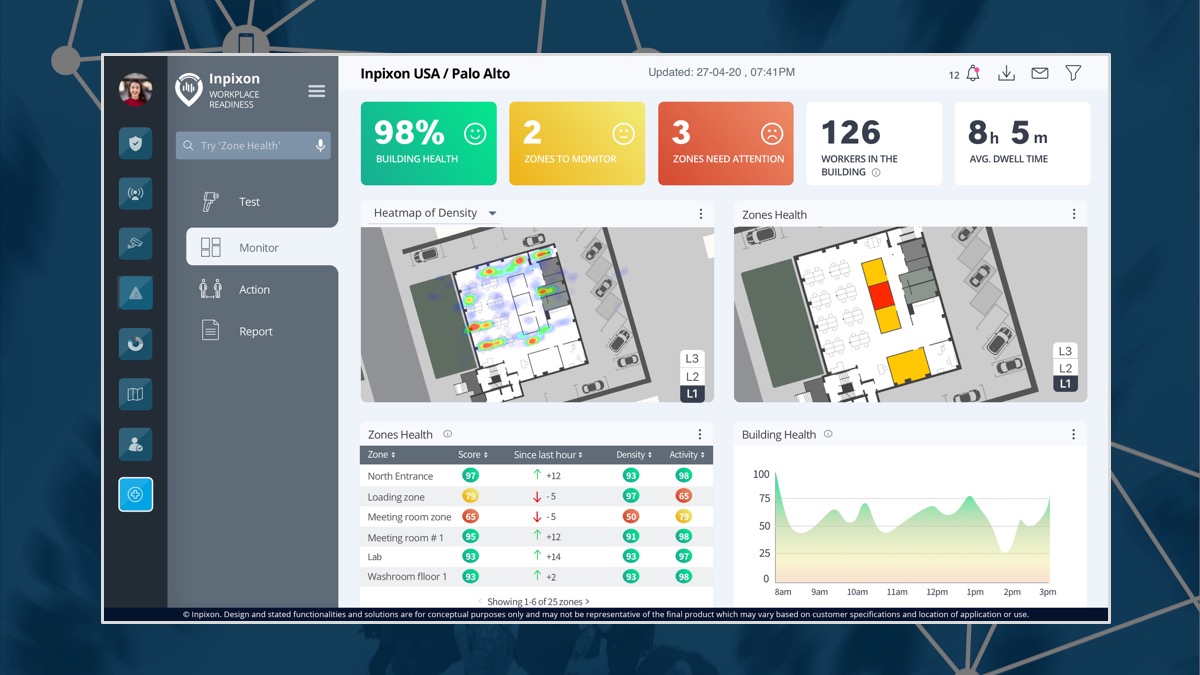The width and height of the screenshot is (1200, 675).
Task: Activate the microphone voice search
Action: tap(320, 145)
